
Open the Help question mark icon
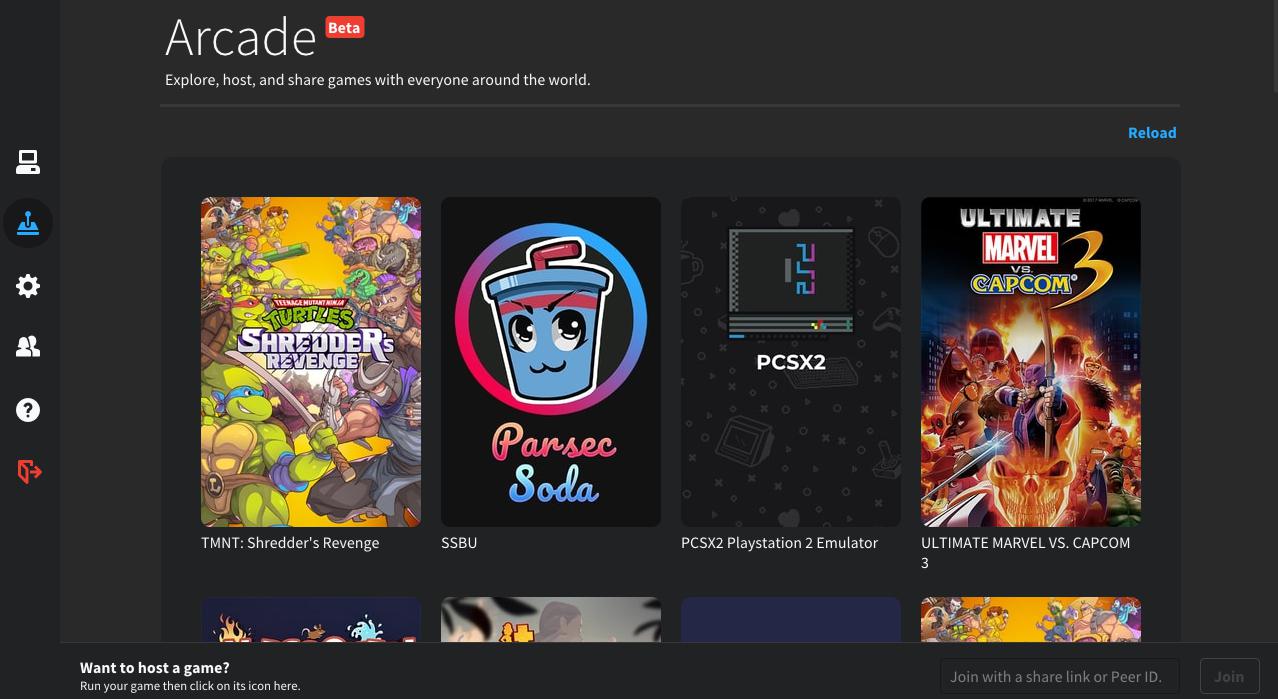[28, 410]
